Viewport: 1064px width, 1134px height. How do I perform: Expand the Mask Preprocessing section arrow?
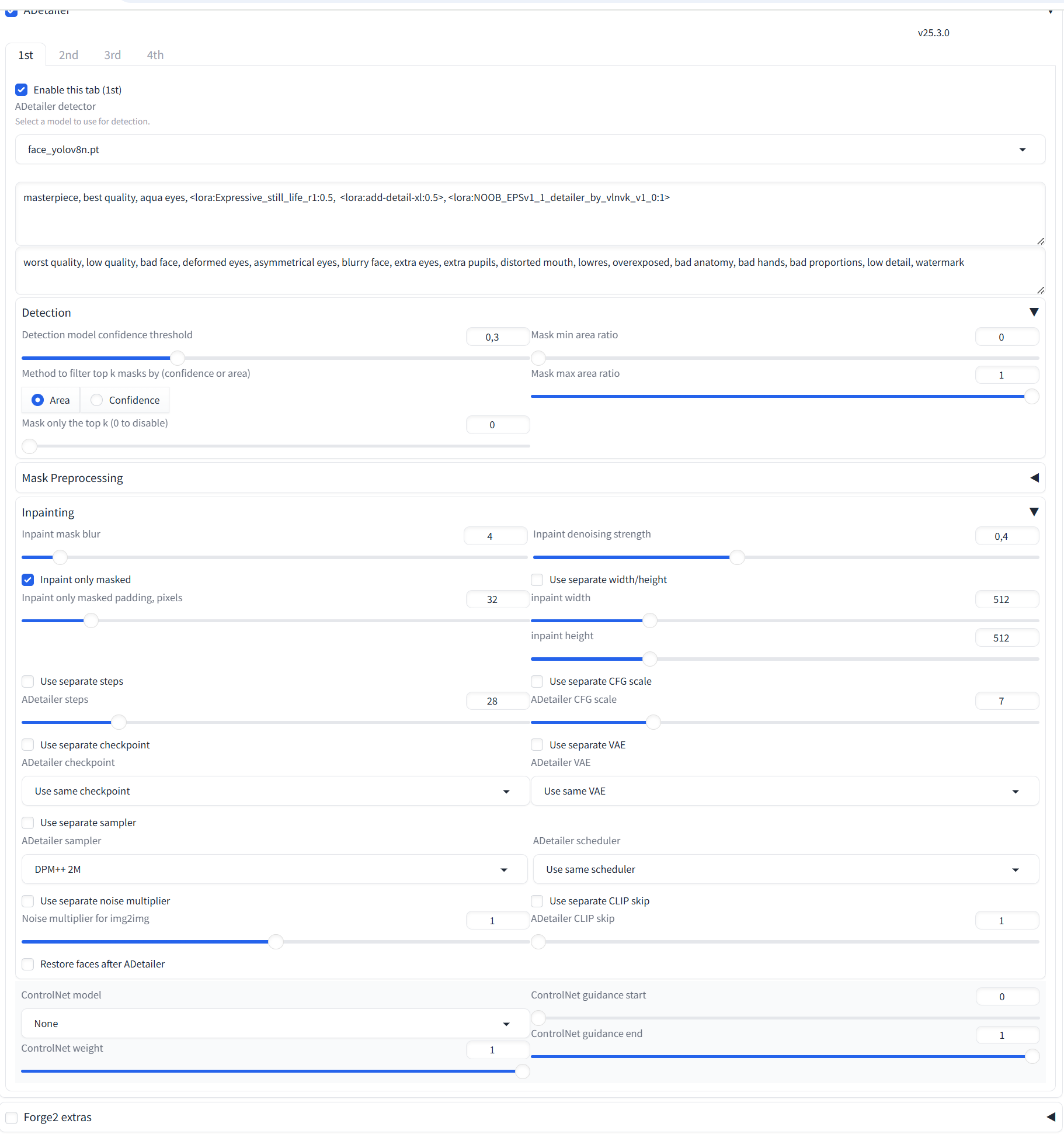[x=1034, y=478]
